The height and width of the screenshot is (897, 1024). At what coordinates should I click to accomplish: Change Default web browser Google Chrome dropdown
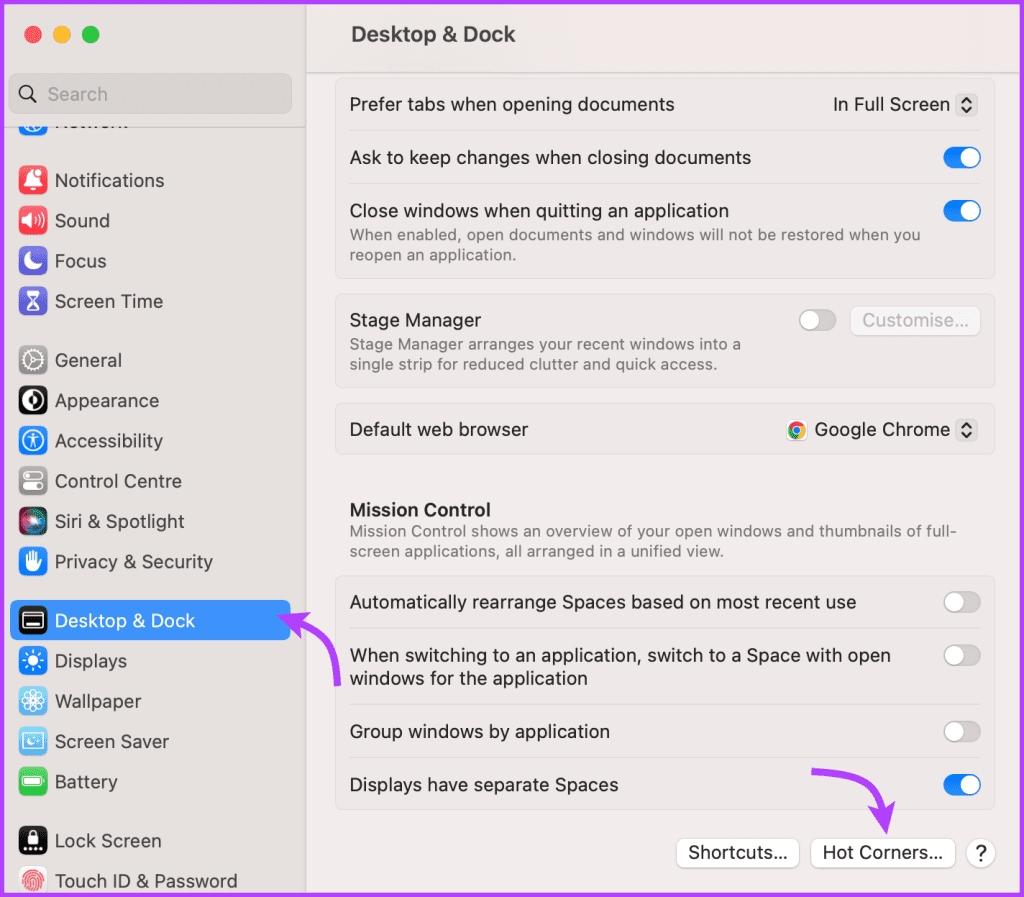[x=882, y=430]
